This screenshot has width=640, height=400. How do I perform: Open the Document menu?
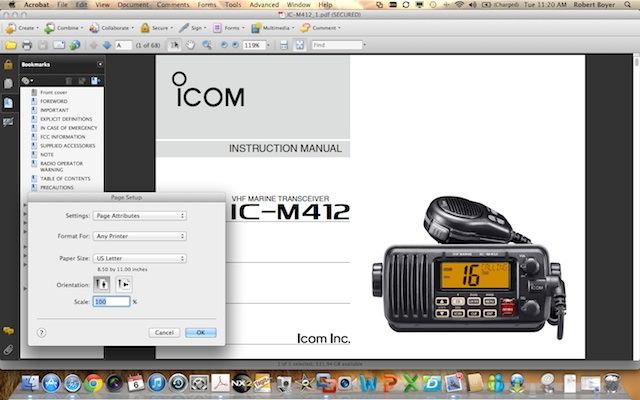pos(133,5)
